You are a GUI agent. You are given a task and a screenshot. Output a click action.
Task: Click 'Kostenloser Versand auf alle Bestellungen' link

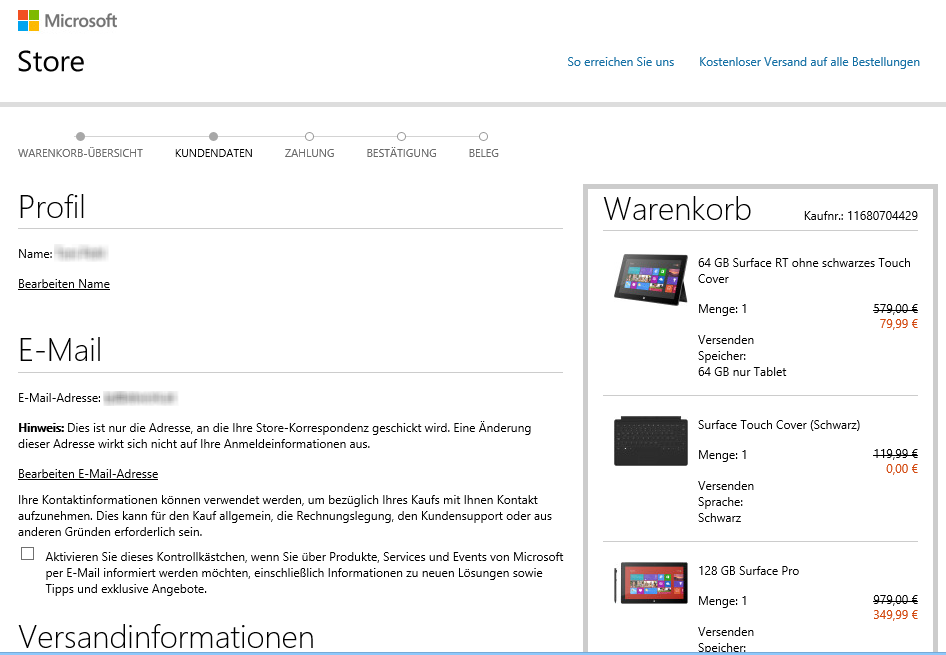coord(809,62)
